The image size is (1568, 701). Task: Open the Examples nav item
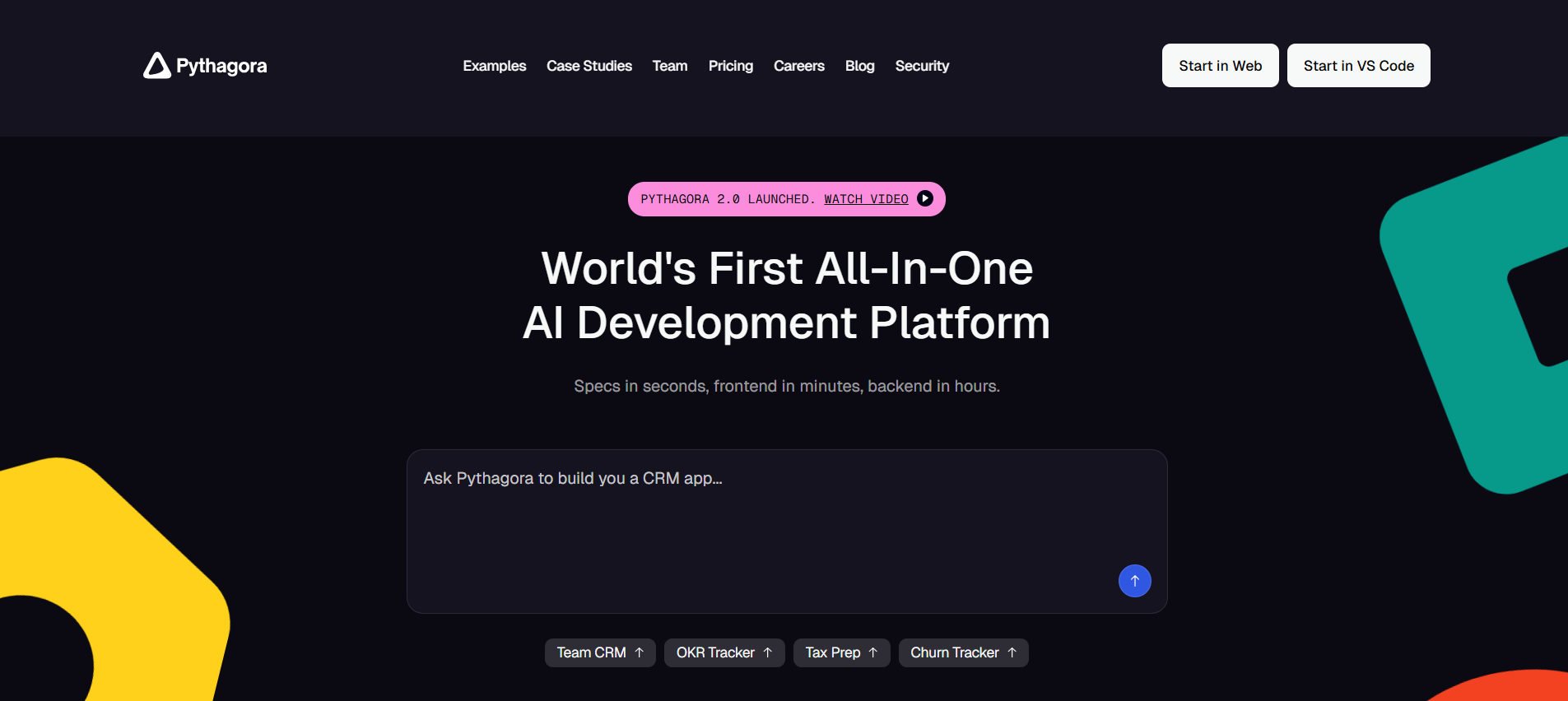494,66
